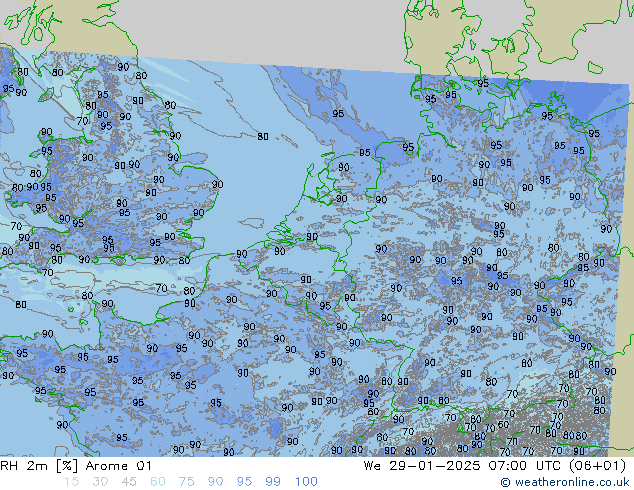Click the 'RH 2m [%] Arome 01' title
The height and width of the screenshot is (490, 634).
[76, 466]
